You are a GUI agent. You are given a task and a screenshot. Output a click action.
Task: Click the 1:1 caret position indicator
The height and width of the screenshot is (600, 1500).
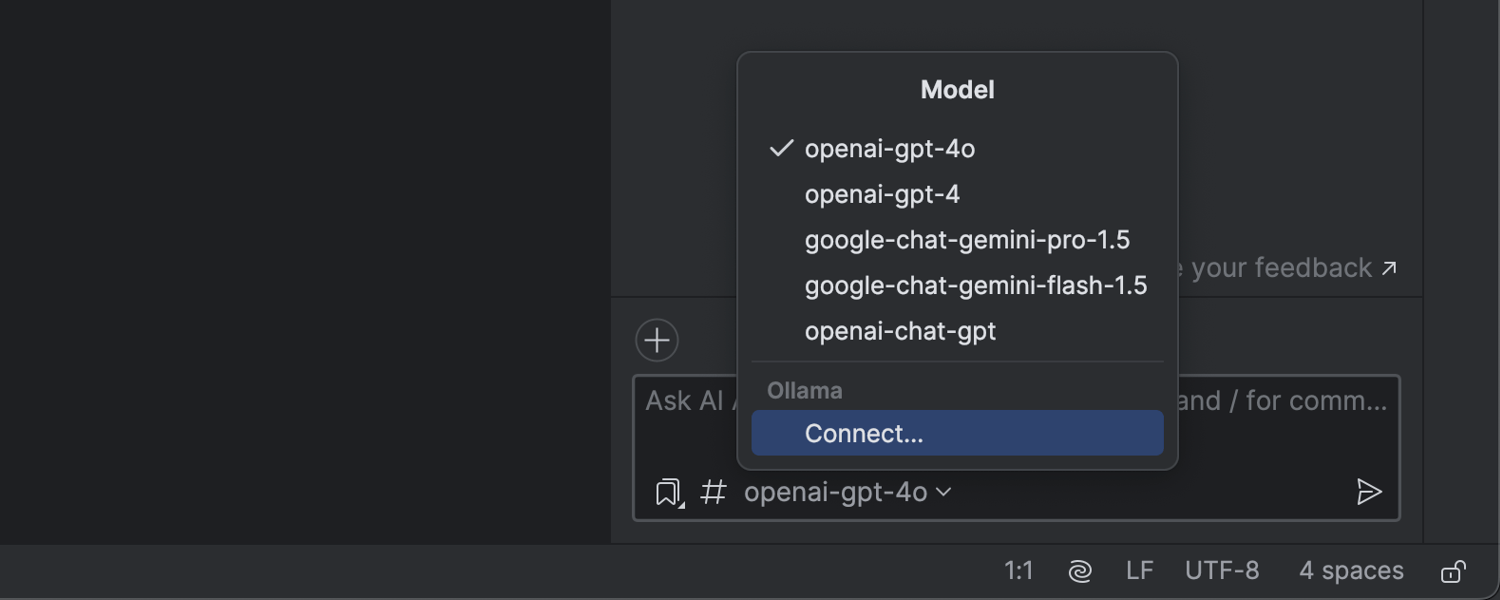tap(1018, 571)
